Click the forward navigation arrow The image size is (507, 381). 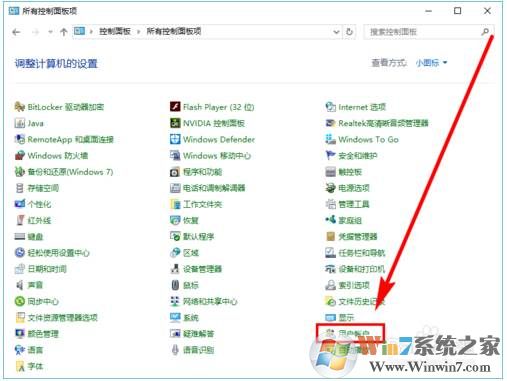35,32
